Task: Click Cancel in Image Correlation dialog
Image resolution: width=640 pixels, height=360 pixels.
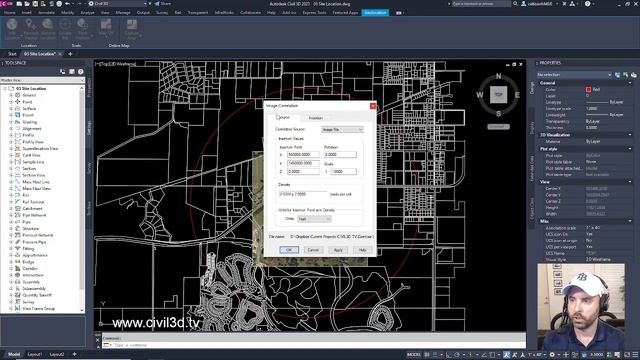Action: pos(313,250)
